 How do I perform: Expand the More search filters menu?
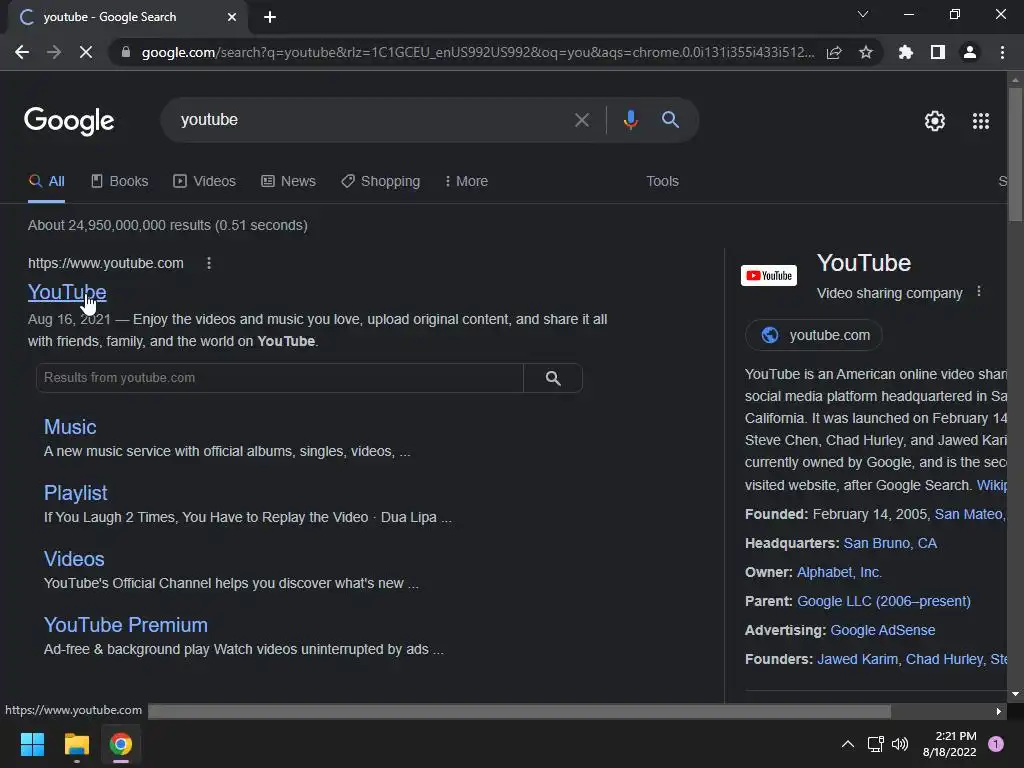(466, 182)
